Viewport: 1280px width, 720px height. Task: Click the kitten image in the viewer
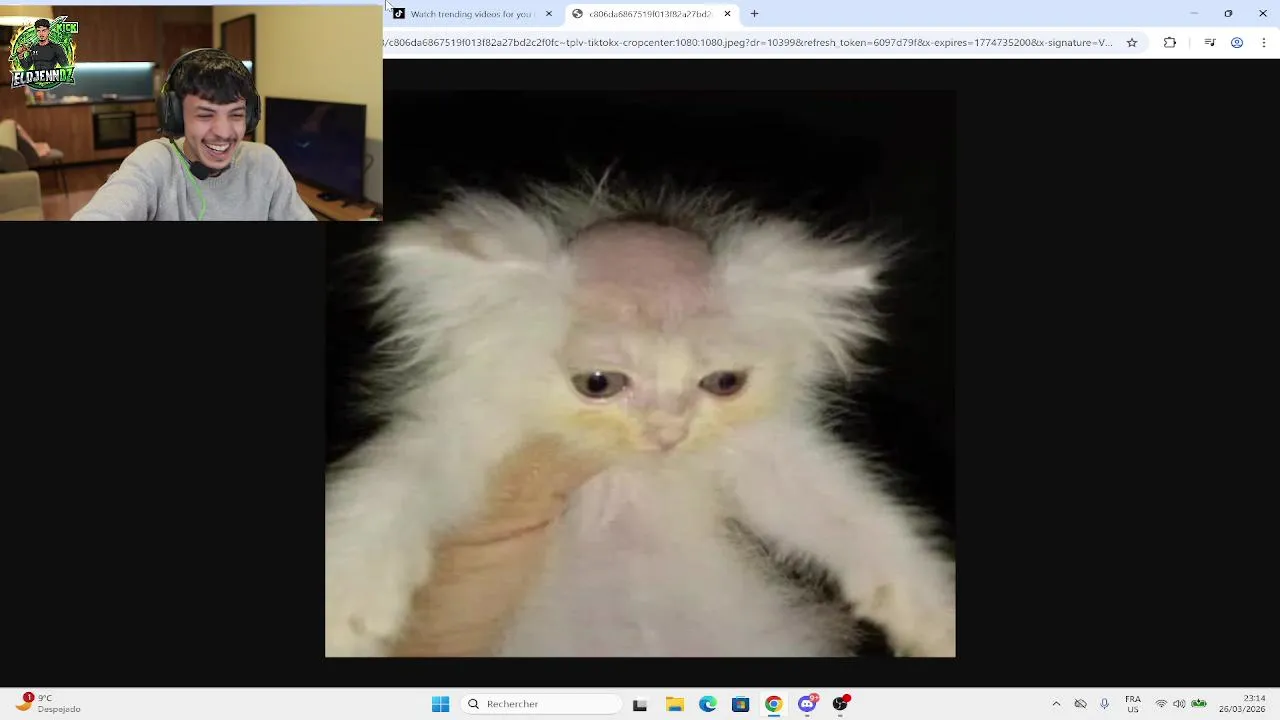[x=640, y=374]
